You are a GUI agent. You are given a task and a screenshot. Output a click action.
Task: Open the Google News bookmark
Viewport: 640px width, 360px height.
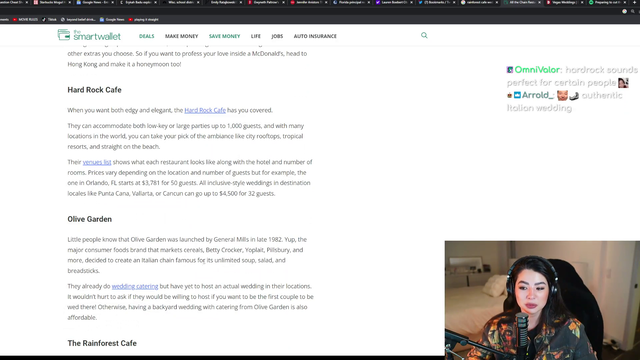(112, 20)
